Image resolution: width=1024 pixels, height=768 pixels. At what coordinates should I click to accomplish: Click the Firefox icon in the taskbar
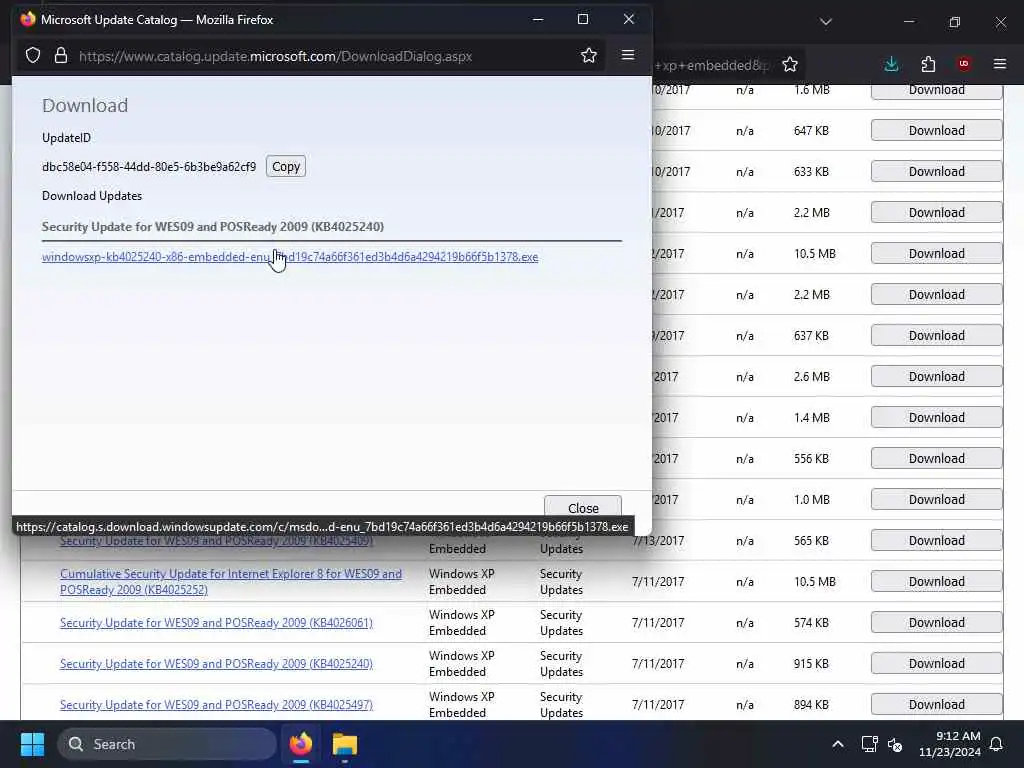tap(301, 744)
